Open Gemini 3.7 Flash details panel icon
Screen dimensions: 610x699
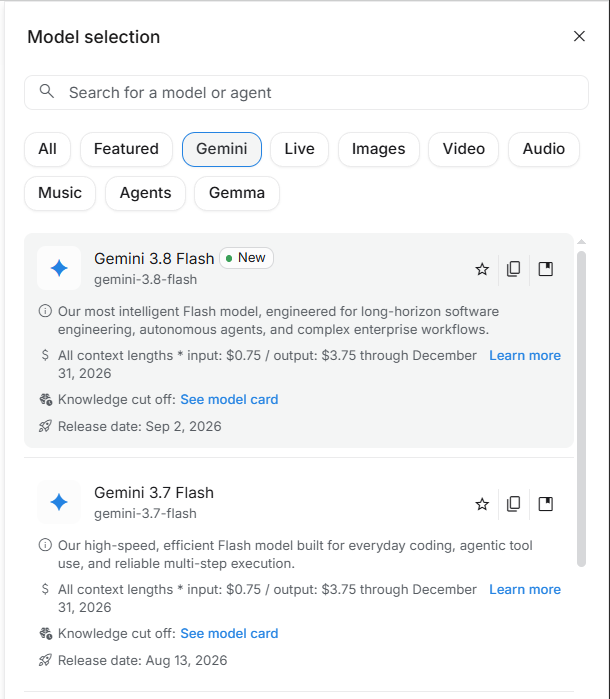point(546,504)
